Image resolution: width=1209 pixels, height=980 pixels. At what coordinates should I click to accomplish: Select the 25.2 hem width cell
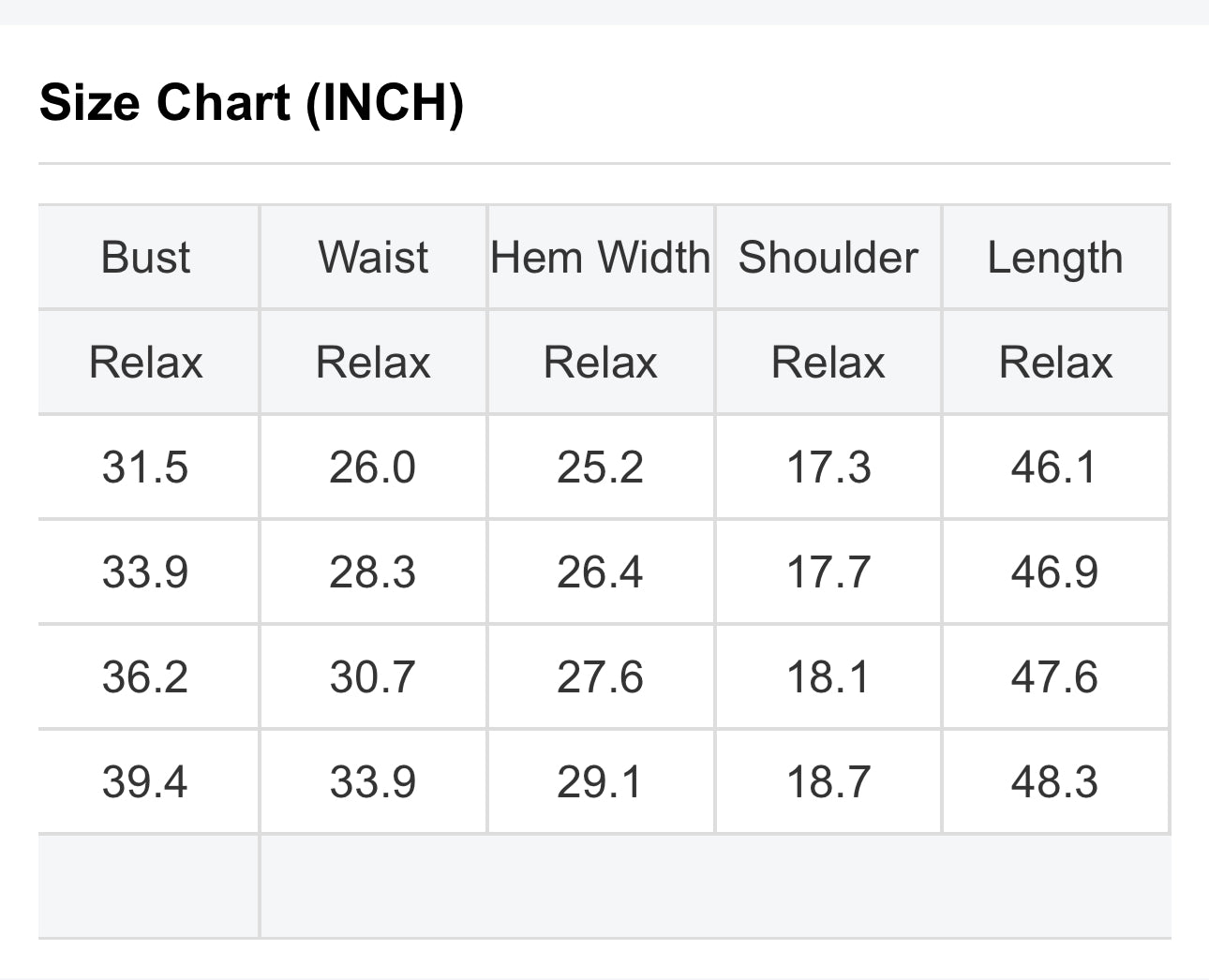(600, 467)
